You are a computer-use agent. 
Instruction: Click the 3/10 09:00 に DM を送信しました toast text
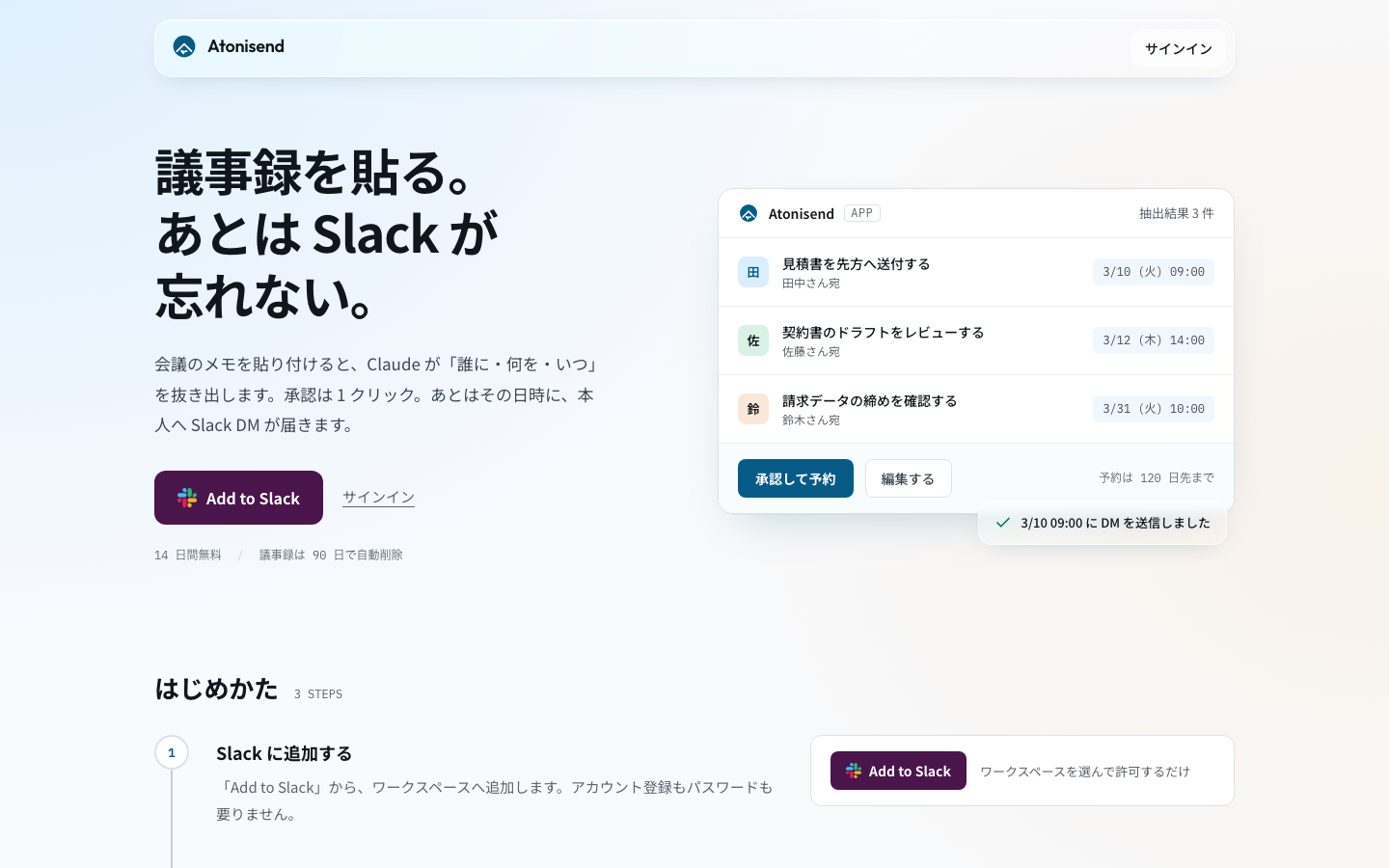point(1115,523)
